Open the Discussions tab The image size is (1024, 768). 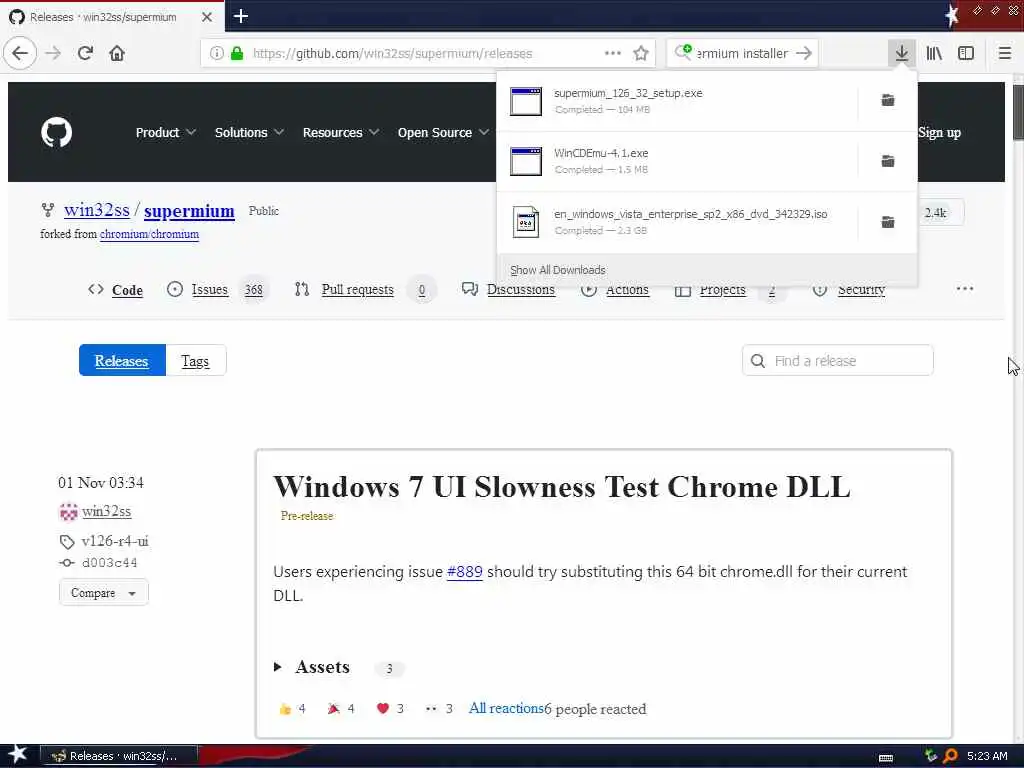pyautogui.click(x=508, y=289)
